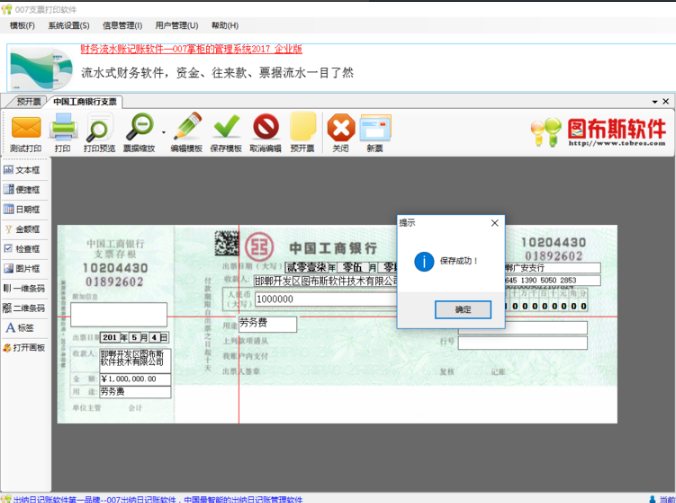Click the orange 关闭 toolbar icon

pyautogui.click(x=341, y=128)
